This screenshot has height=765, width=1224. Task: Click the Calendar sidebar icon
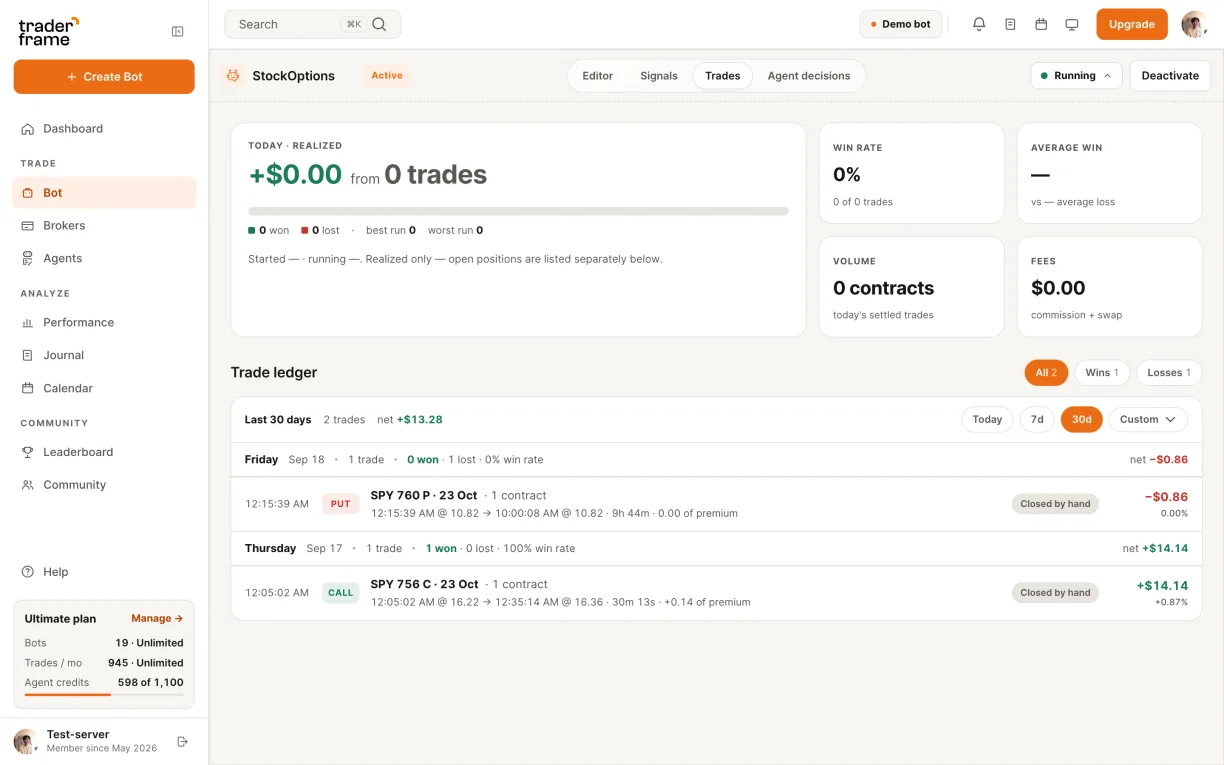coord(28,388)
